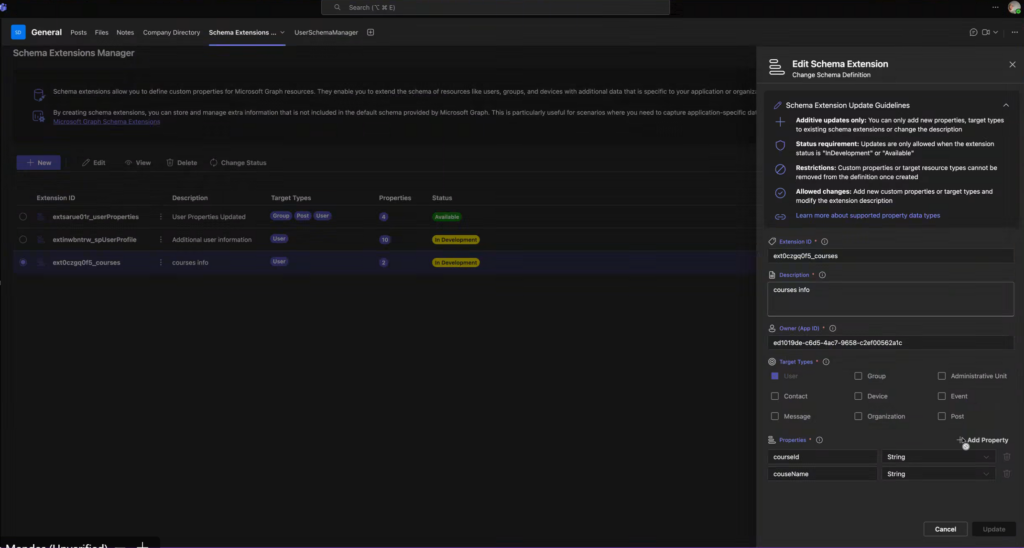Tick the Organization target type checkbox

pos(858,416)
